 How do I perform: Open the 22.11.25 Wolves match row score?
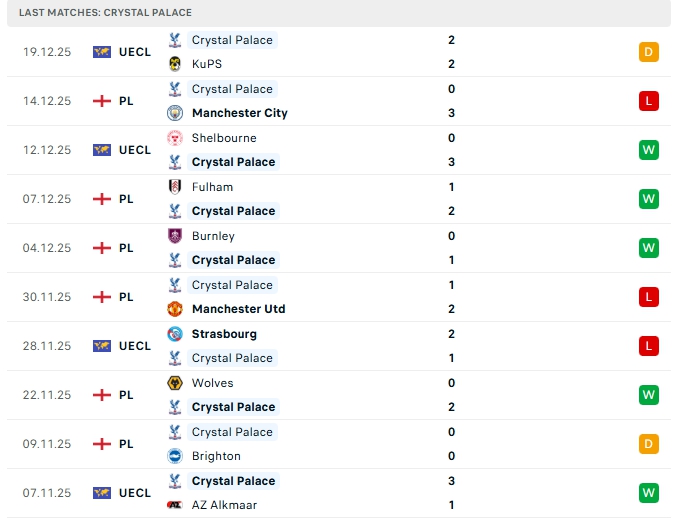(x=452, y=395)
